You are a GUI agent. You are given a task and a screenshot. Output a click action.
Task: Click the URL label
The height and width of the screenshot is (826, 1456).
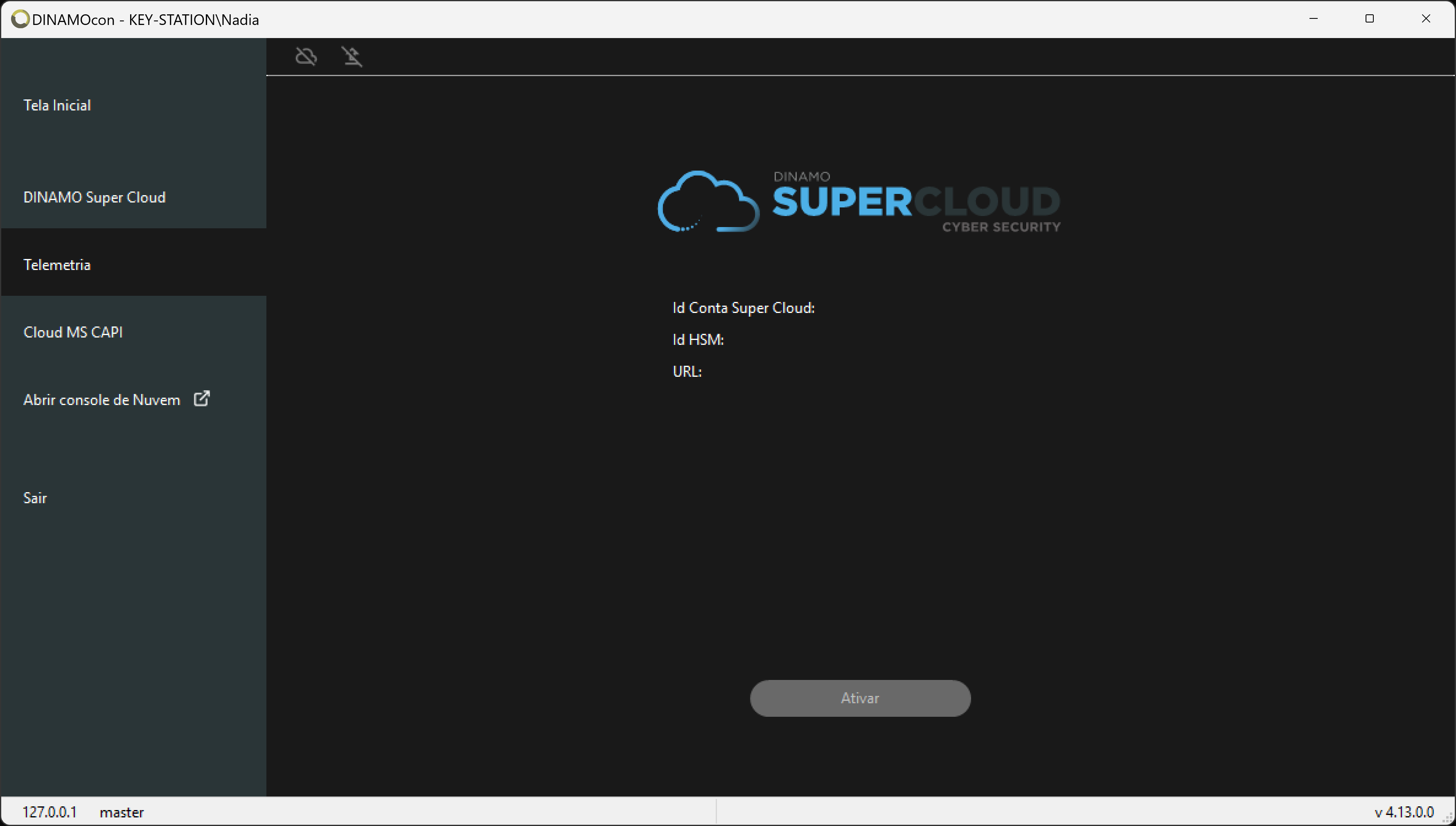(x=687, y=371)
